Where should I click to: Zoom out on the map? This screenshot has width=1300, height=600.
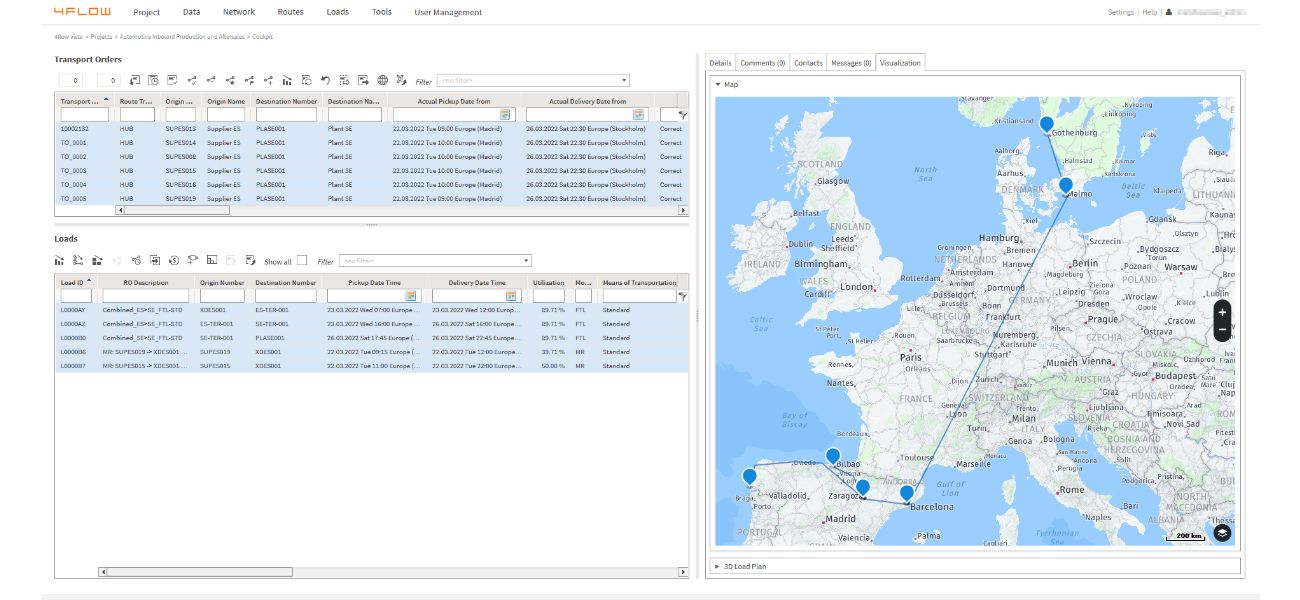click(1222, 330)
